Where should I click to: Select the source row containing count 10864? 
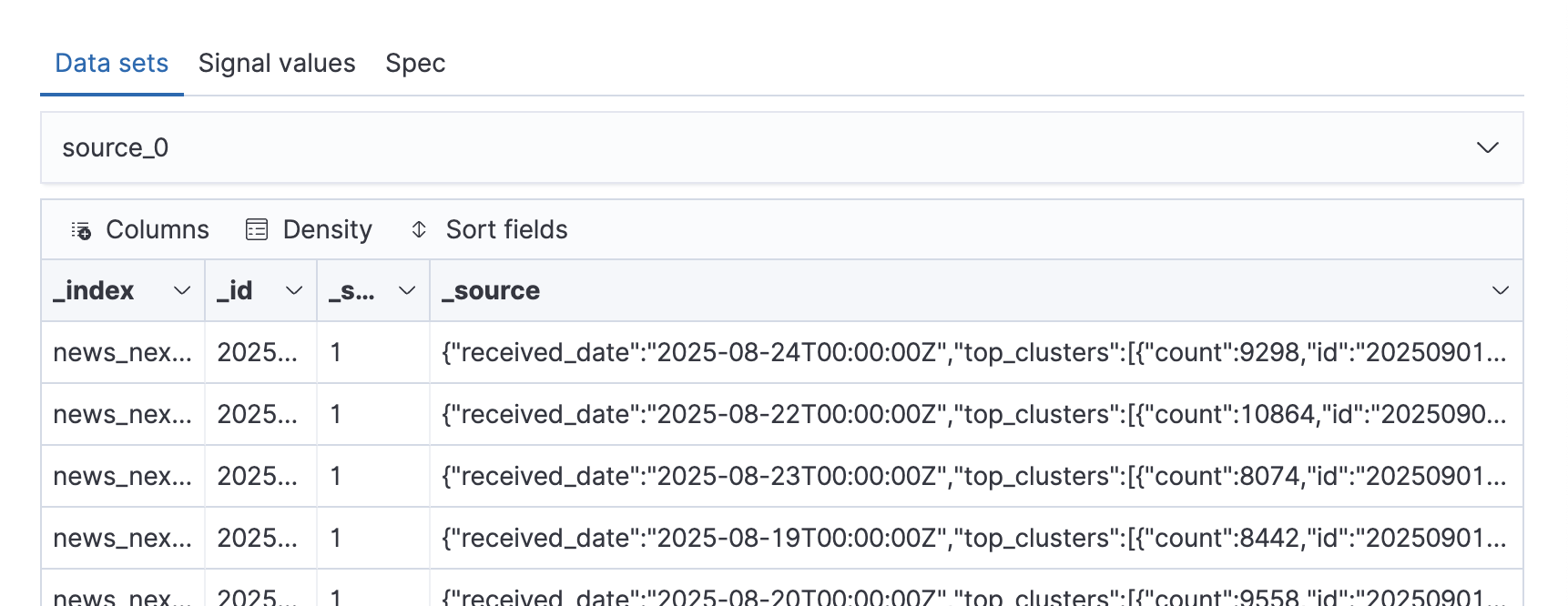(973, 415)
